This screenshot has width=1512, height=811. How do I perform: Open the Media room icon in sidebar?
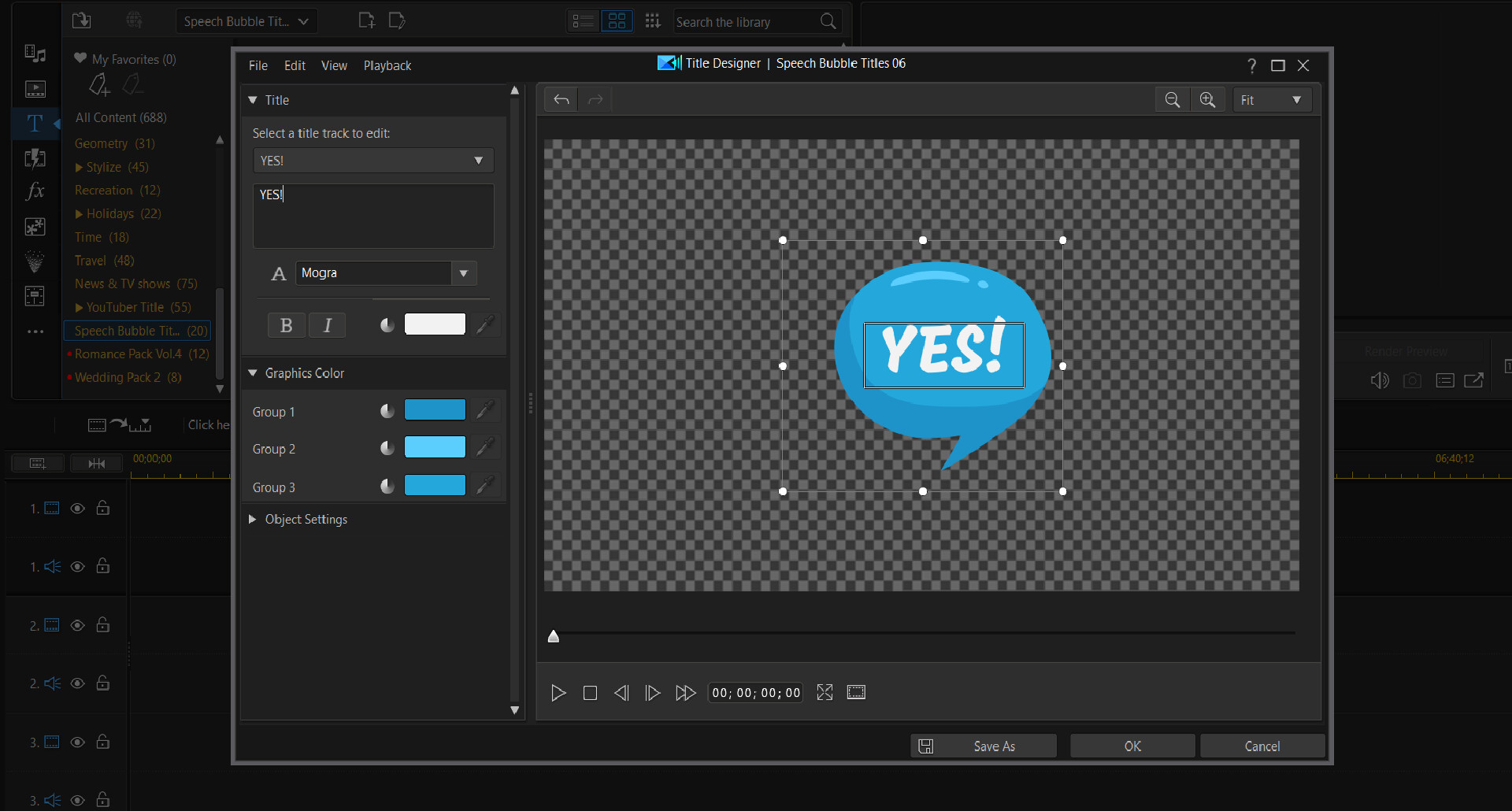[x=35, y=54]
